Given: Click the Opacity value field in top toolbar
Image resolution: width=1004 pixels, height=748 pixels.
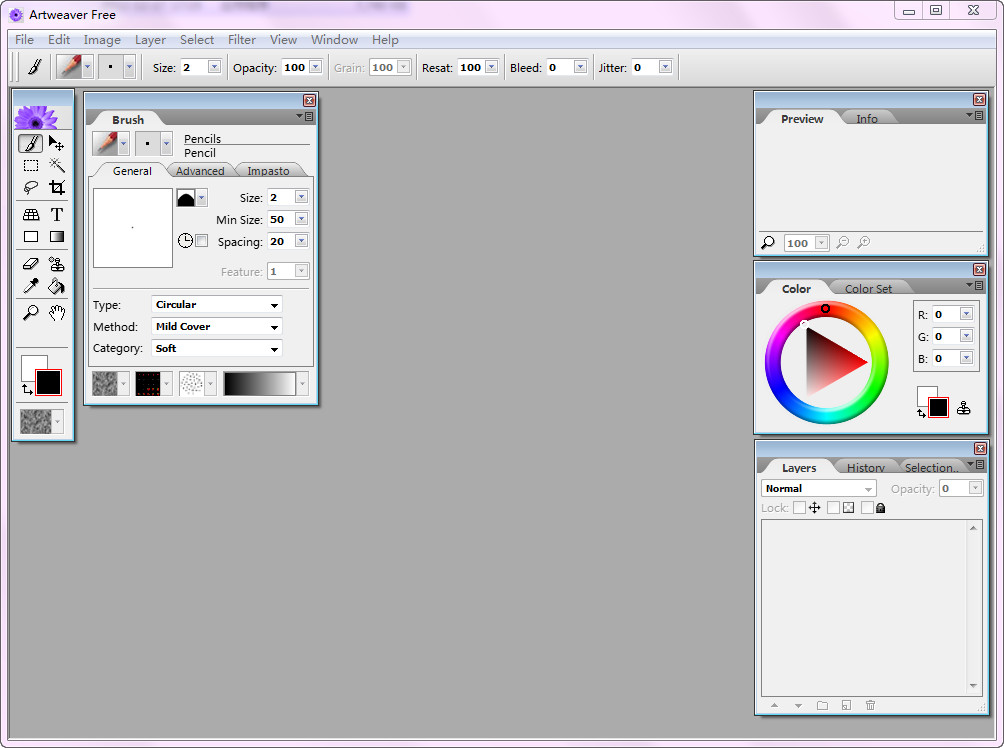Looking at the screenshot, I should 295,68.
